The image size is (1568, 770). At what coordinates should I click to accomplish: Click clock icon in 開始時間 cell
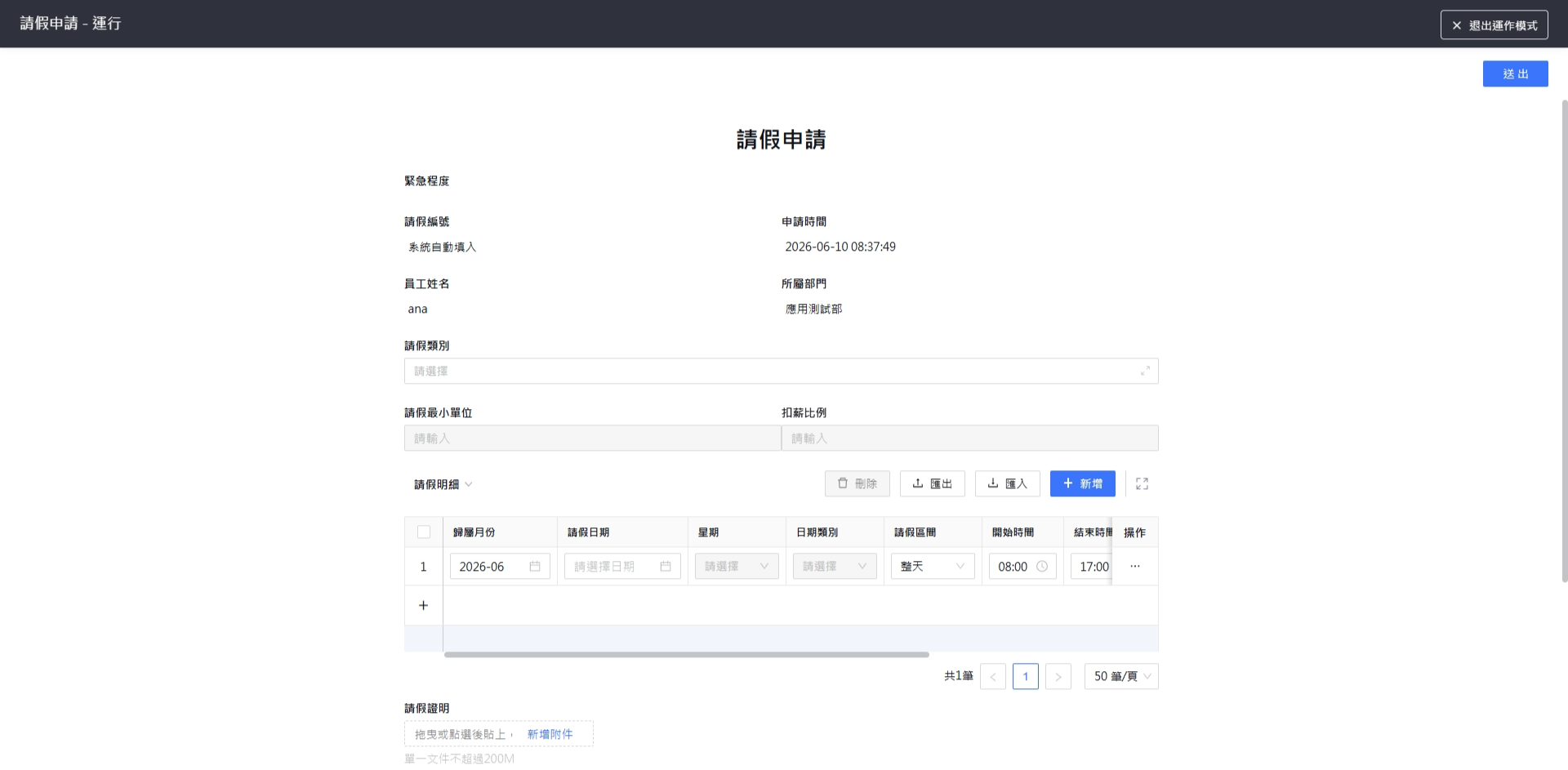[1042, 567]
